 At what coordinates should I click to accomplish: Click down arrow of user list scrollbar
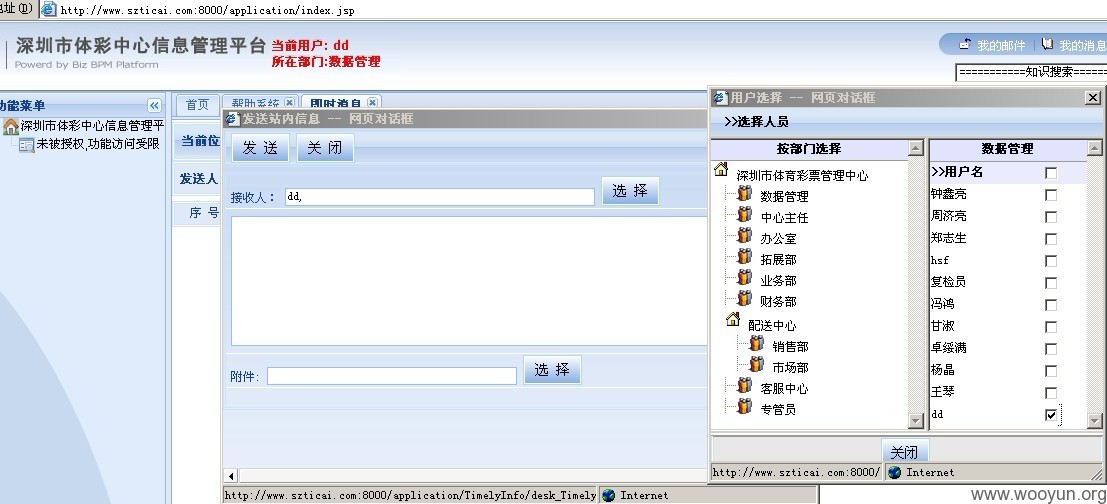coord(1095,421)
